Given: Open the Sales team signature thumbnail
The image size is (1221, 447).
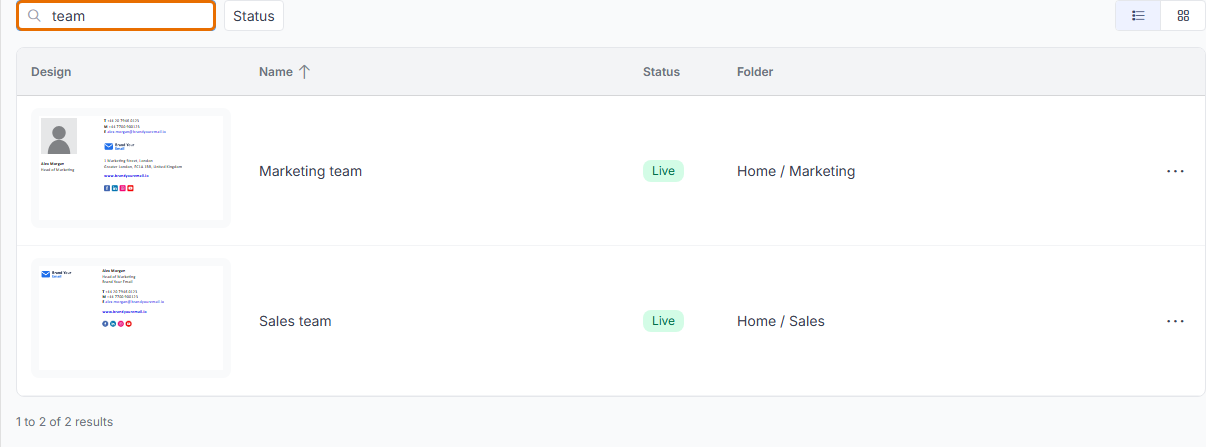Looking at the screenshot, I should [x=131, y=318].
